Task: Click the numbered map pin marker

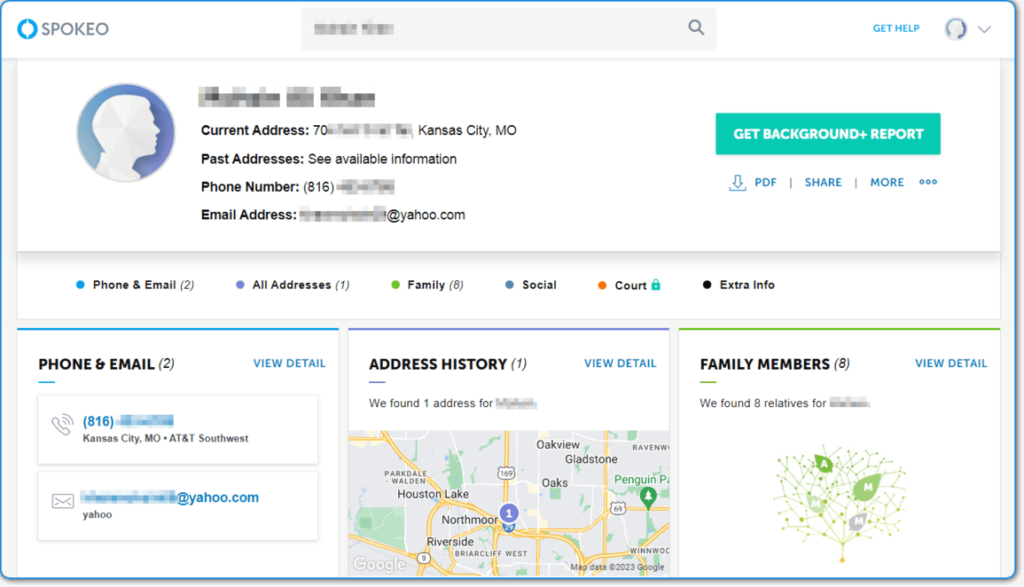Action: [508, 512]
